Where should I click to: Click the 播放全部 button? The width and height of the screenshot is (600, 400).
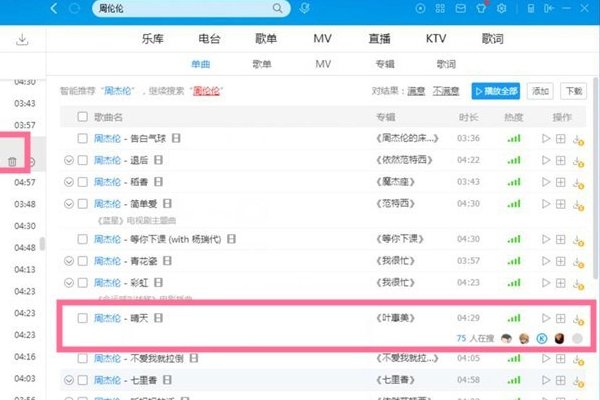click(496, 91)
